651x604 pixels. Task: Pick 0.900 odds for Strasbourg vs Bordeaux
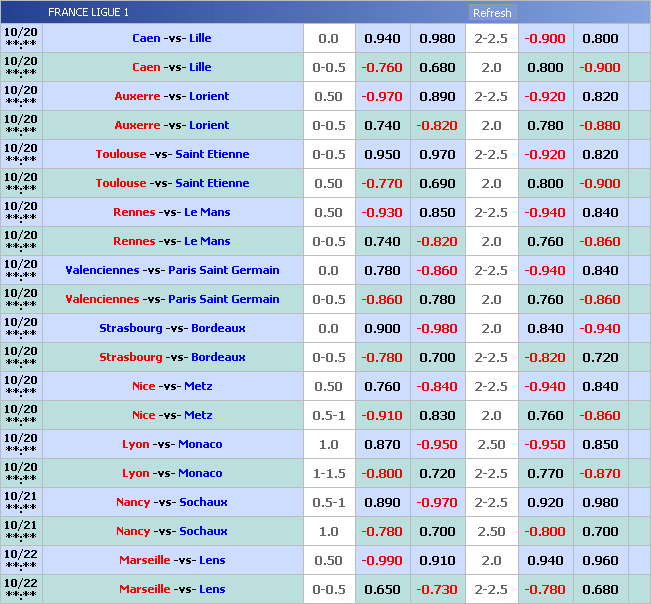coord(382,329)
